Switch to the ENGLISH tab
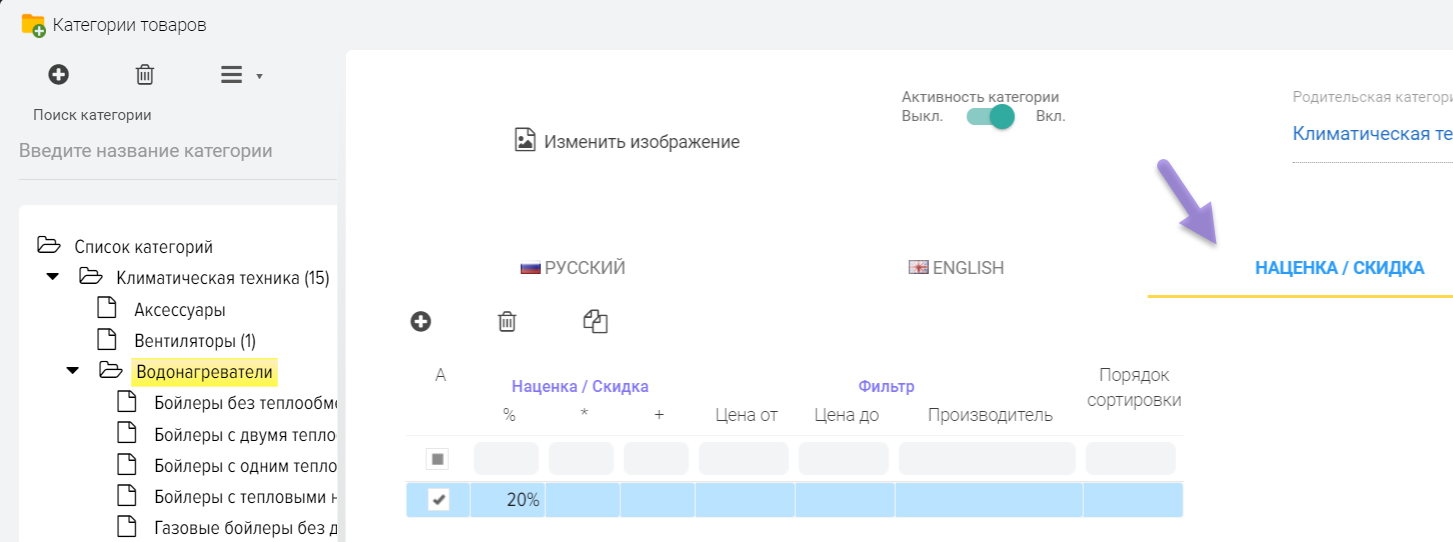Viewport: 1453px width, 542px height. [956, 268]
